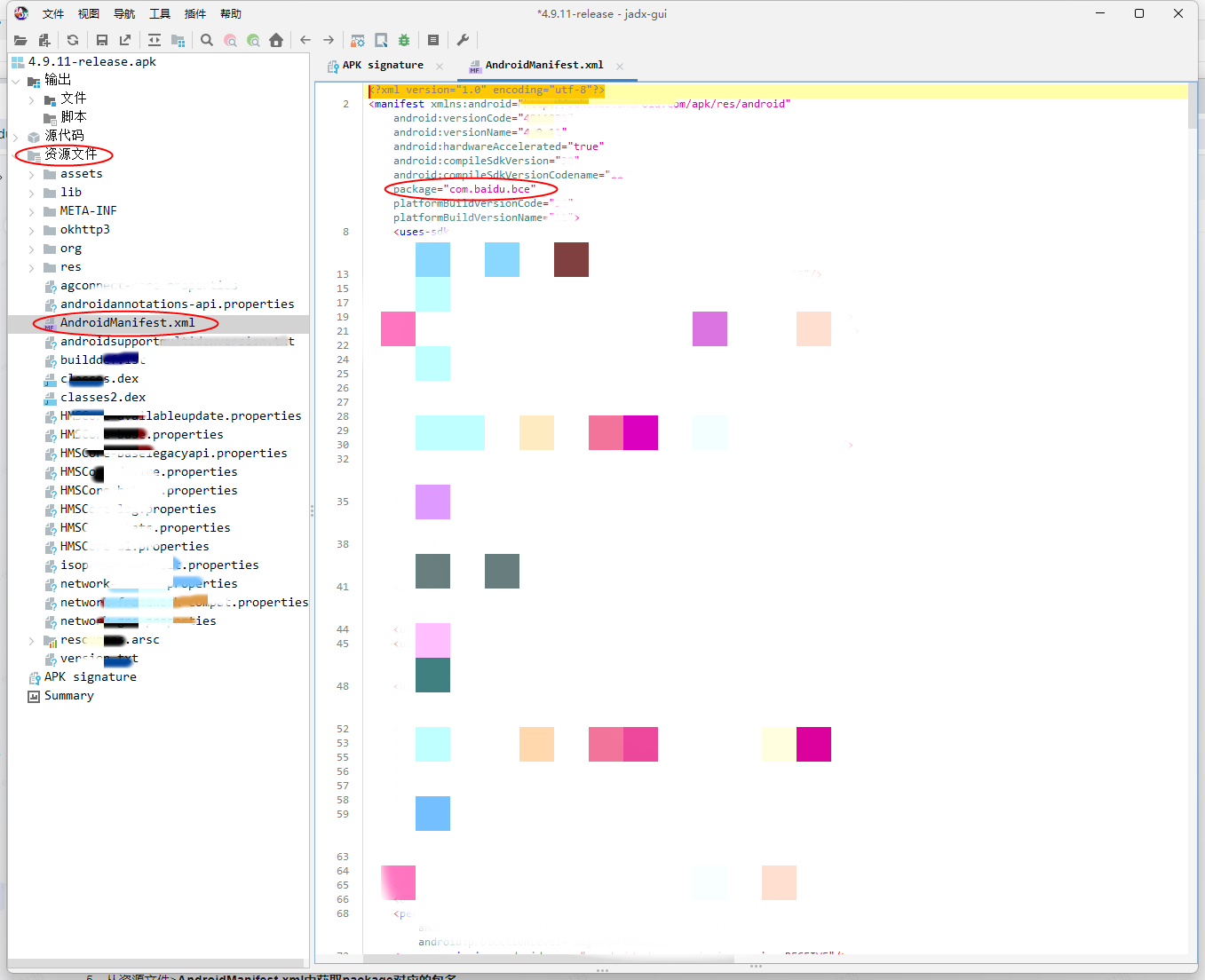Open Class search icon with red circle
Image resolution: width=1205 pixels, height=980 pixels.
click(x=230, y=40)
